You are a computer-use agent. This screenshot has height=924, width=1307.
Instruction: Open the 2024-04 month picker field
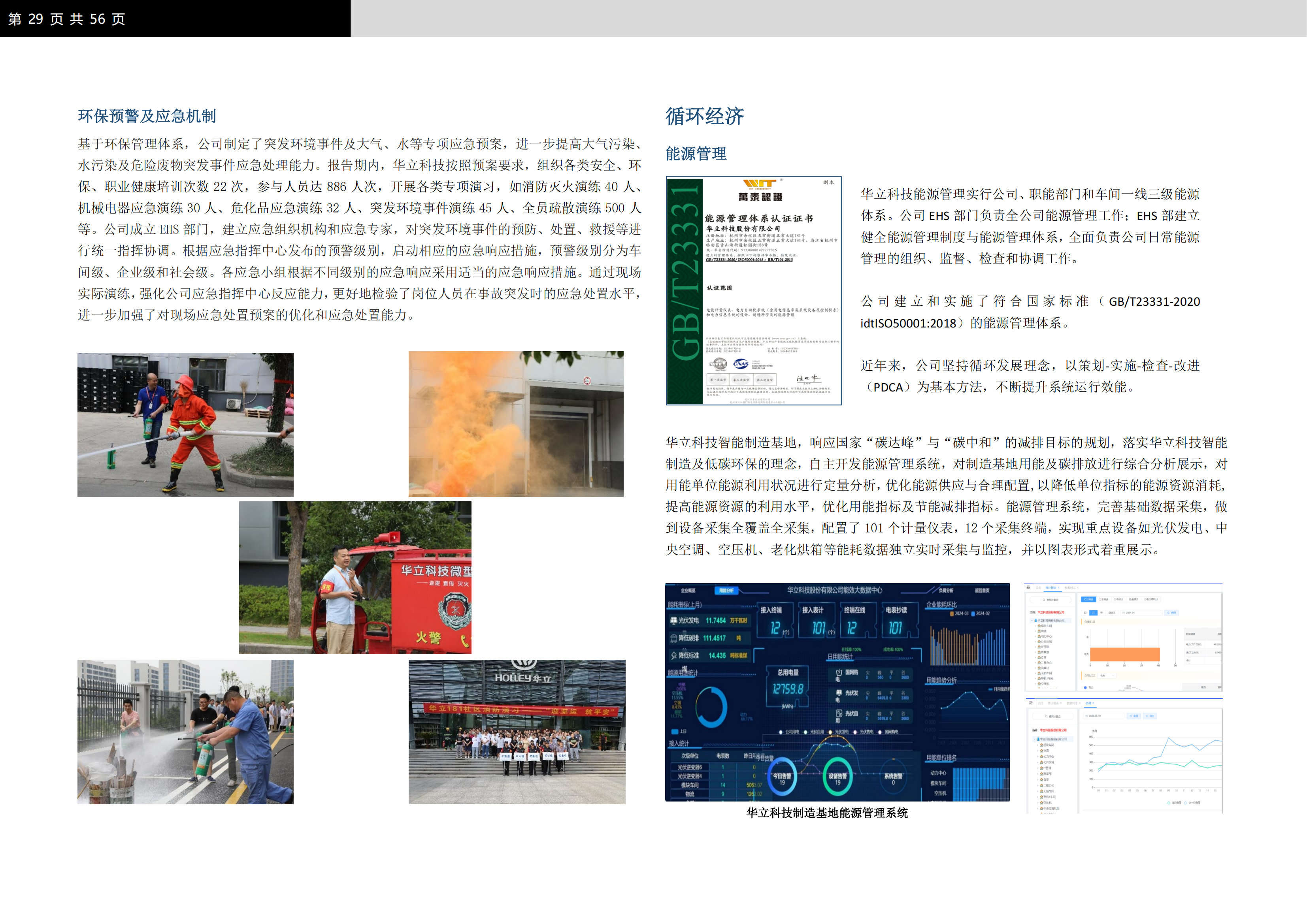pyautogui.click(x=1140, y=613)
